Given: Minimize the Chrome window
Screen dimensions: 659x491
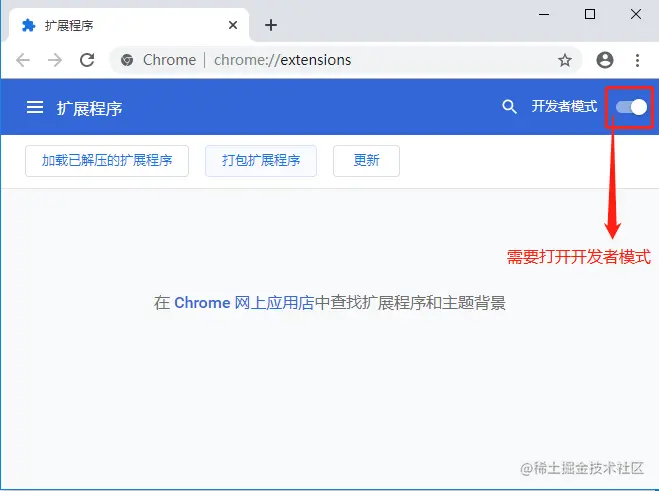Looking at the screenshot, I should point(544,14).
